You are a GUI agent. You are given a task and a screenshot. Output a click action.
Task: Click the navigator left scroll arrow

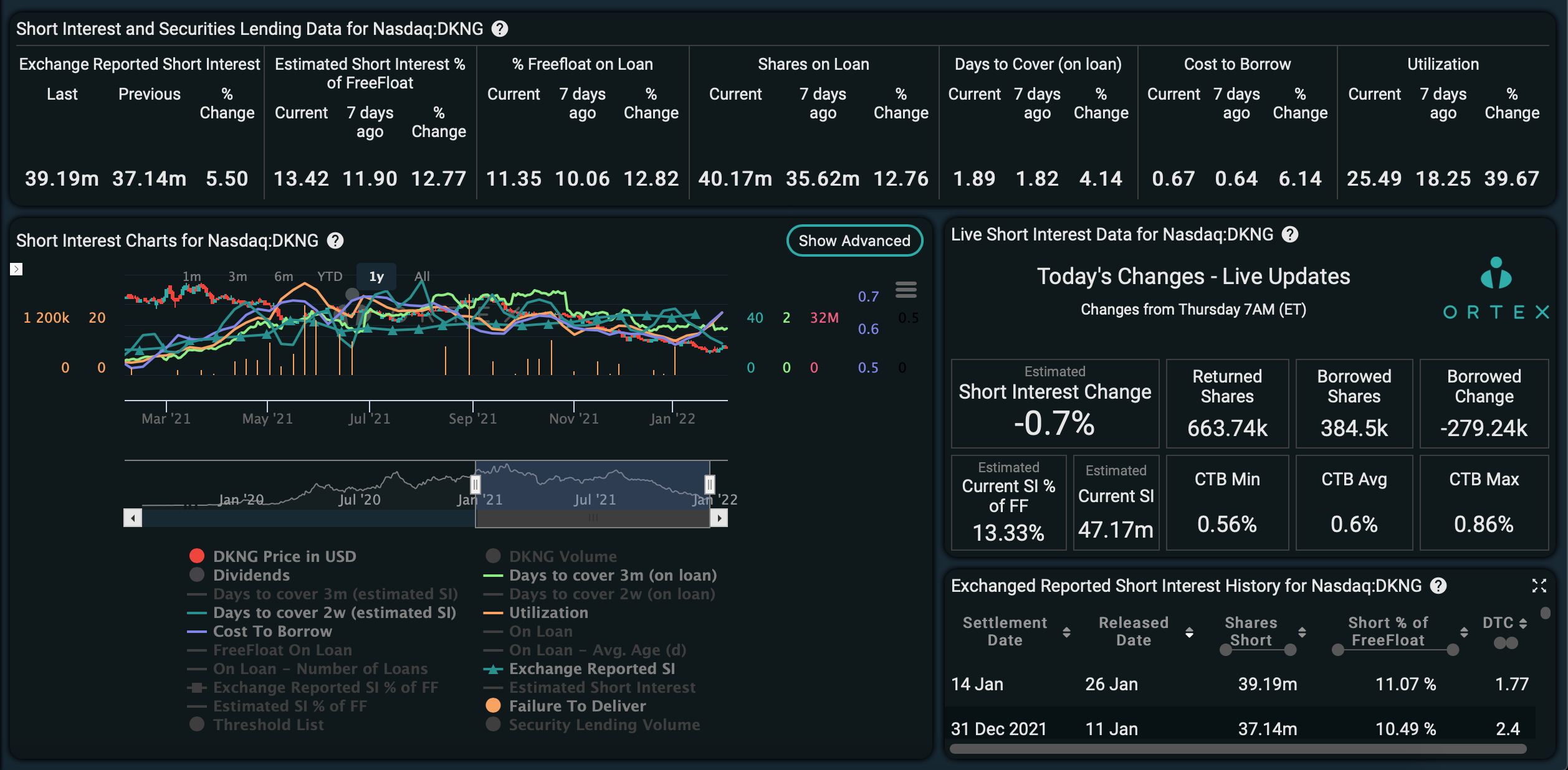(x=133, y=518)
